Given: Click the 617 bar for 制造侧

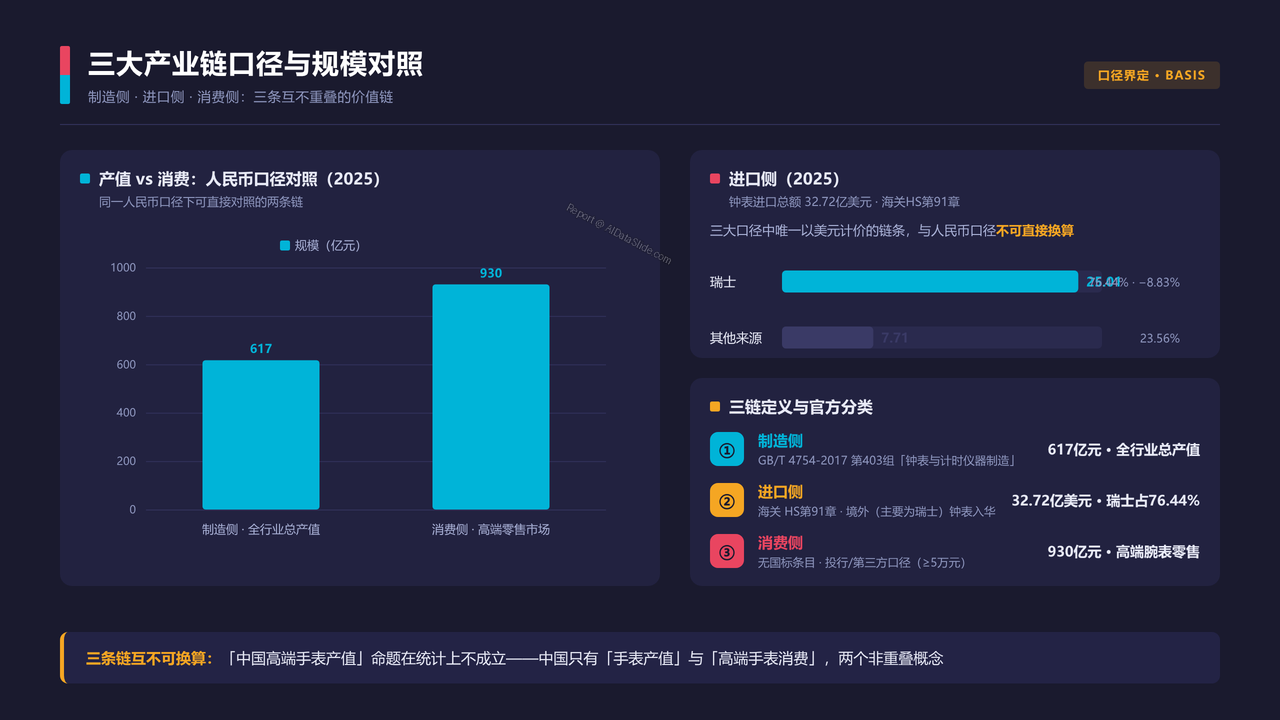Looking at the screenshot, I should pyautogui.click(x=261, y=435).
